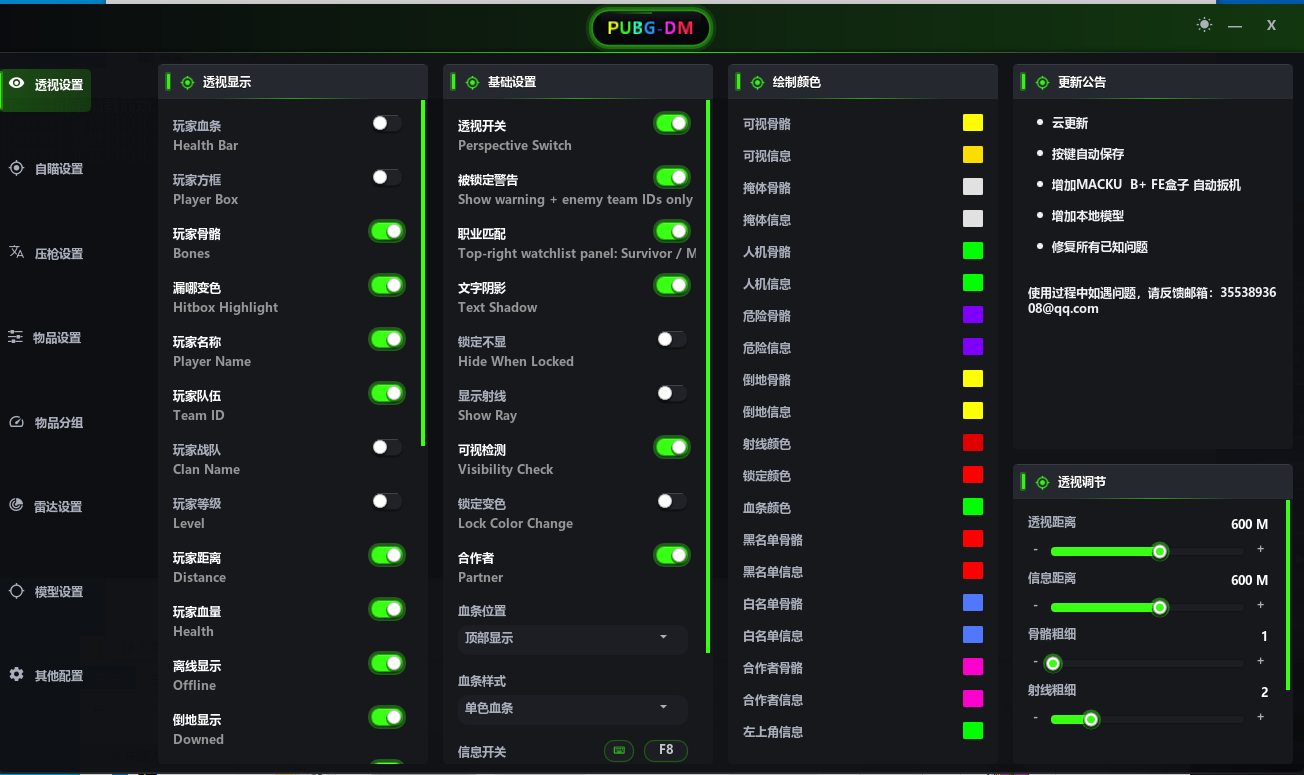
Task: Decrease 信息距离 with the minus icon
Action: [x=1035, y=606]
